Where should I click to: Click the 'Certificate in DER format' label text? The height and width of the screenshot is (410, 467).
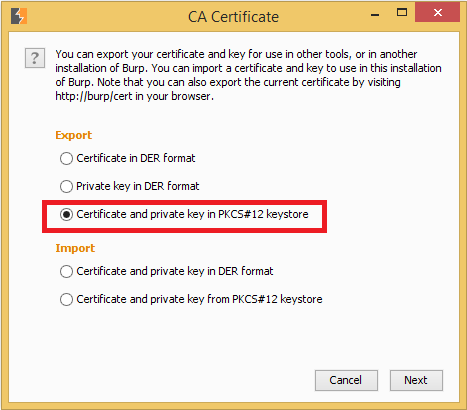136,158
